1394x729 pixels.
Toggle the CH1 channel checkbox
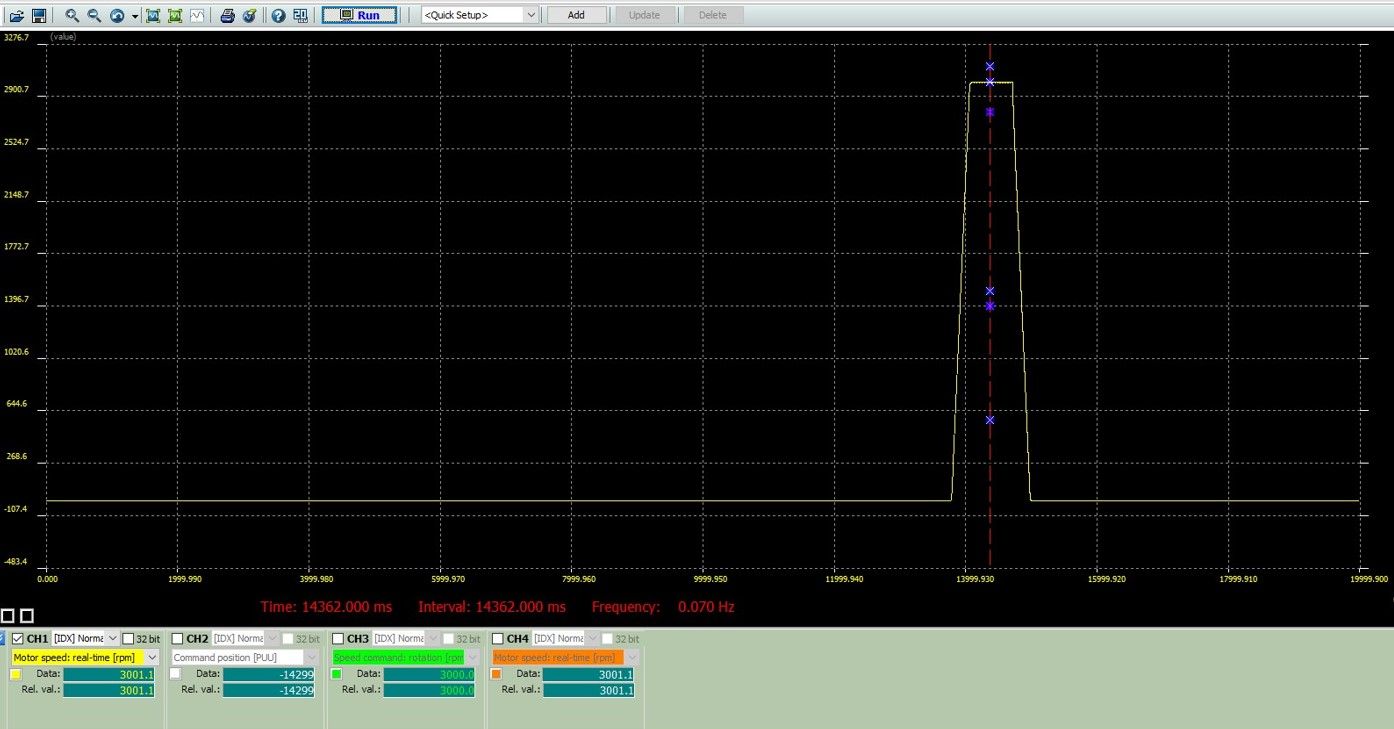pos(18,638)
